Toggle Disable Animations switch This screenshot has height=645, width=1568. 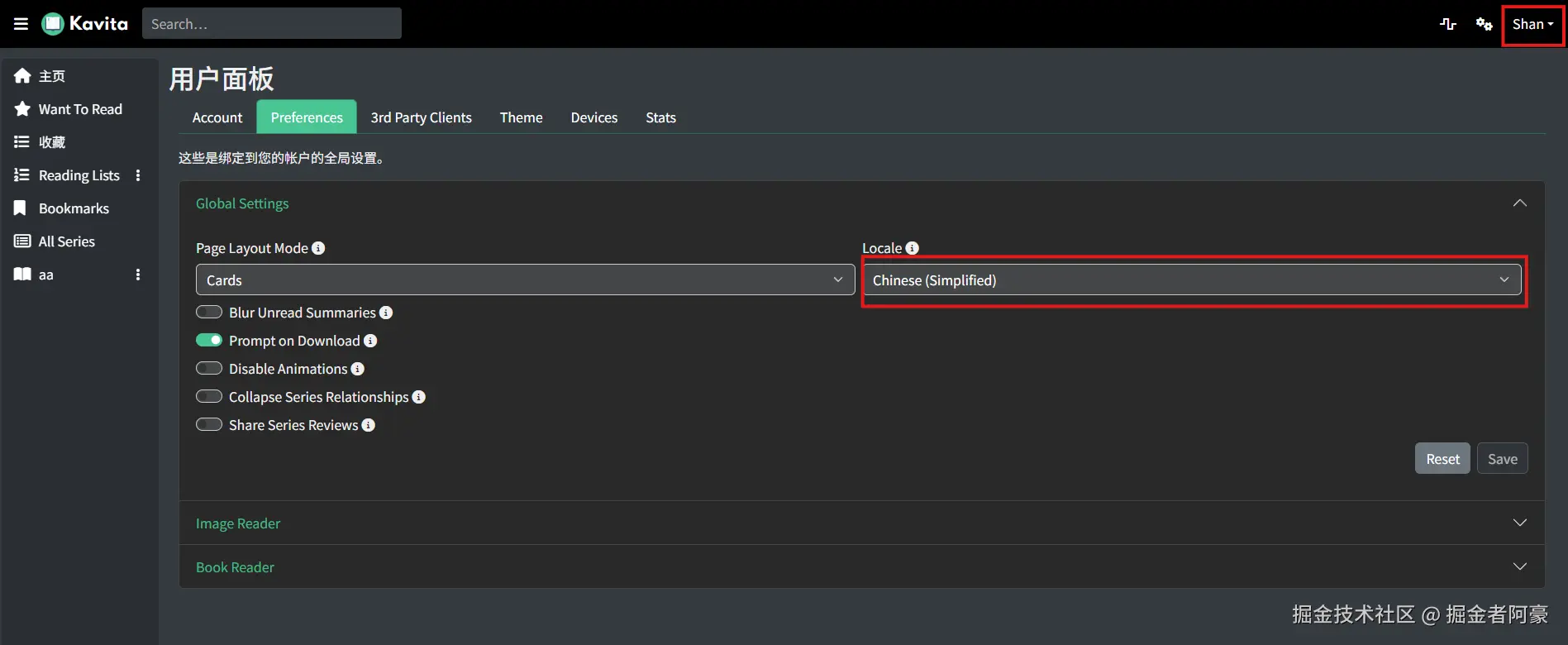click(x=209, y=369)
